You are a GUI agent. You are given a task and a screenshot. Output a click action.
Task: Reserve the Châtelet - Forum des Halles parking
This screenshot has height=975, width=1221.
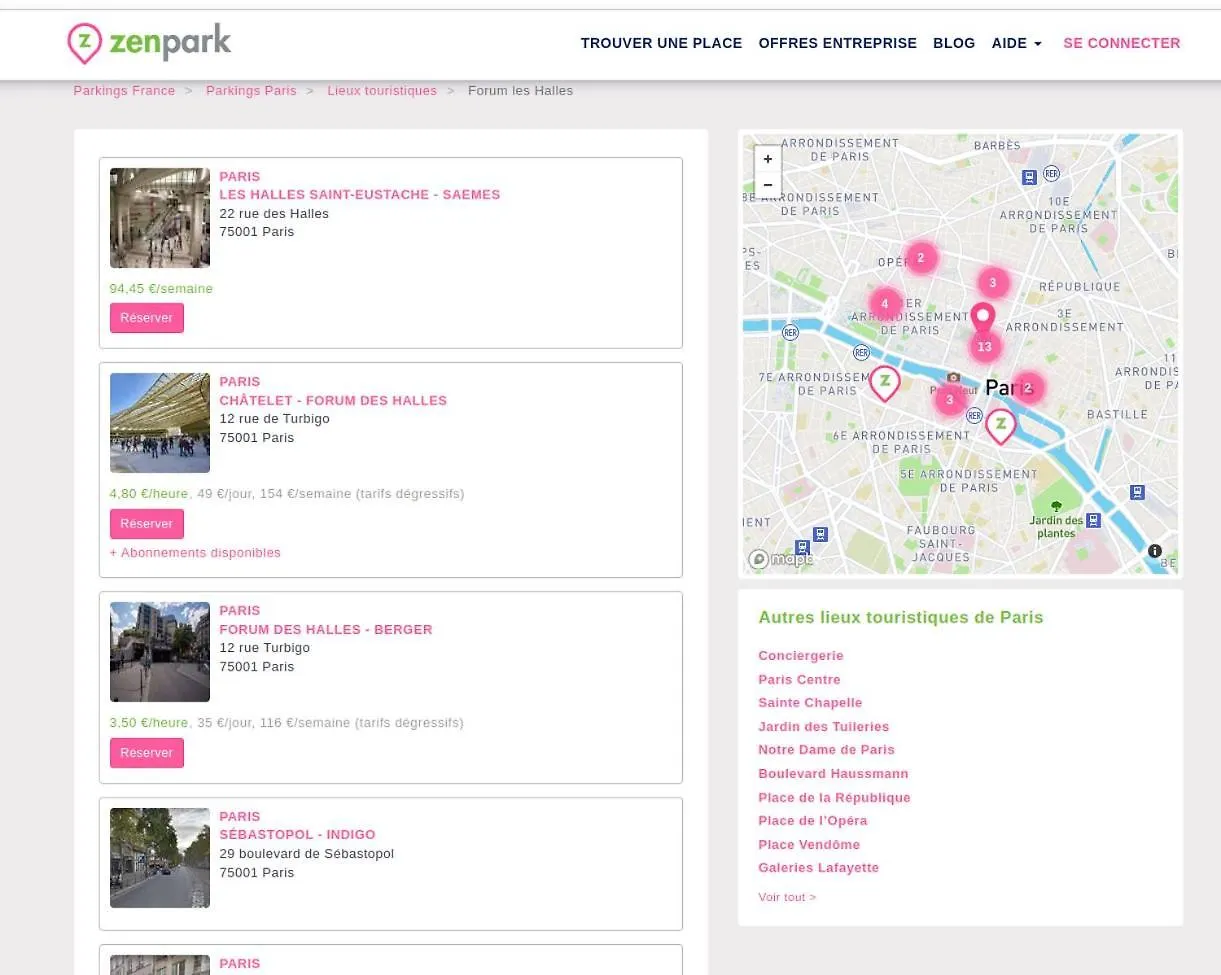point(147,524)
